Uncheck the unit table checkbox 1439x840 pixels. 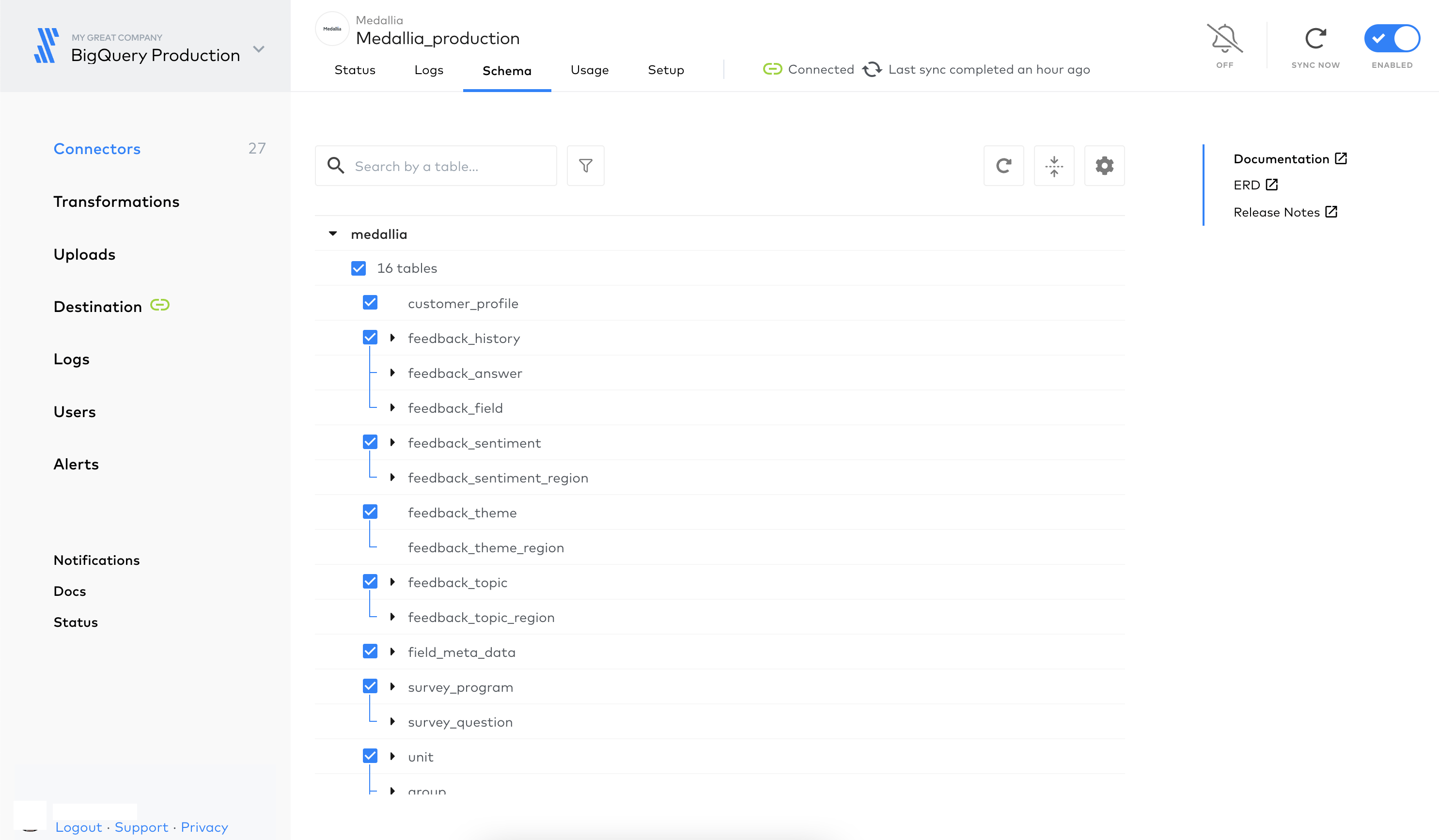(370, 756)
